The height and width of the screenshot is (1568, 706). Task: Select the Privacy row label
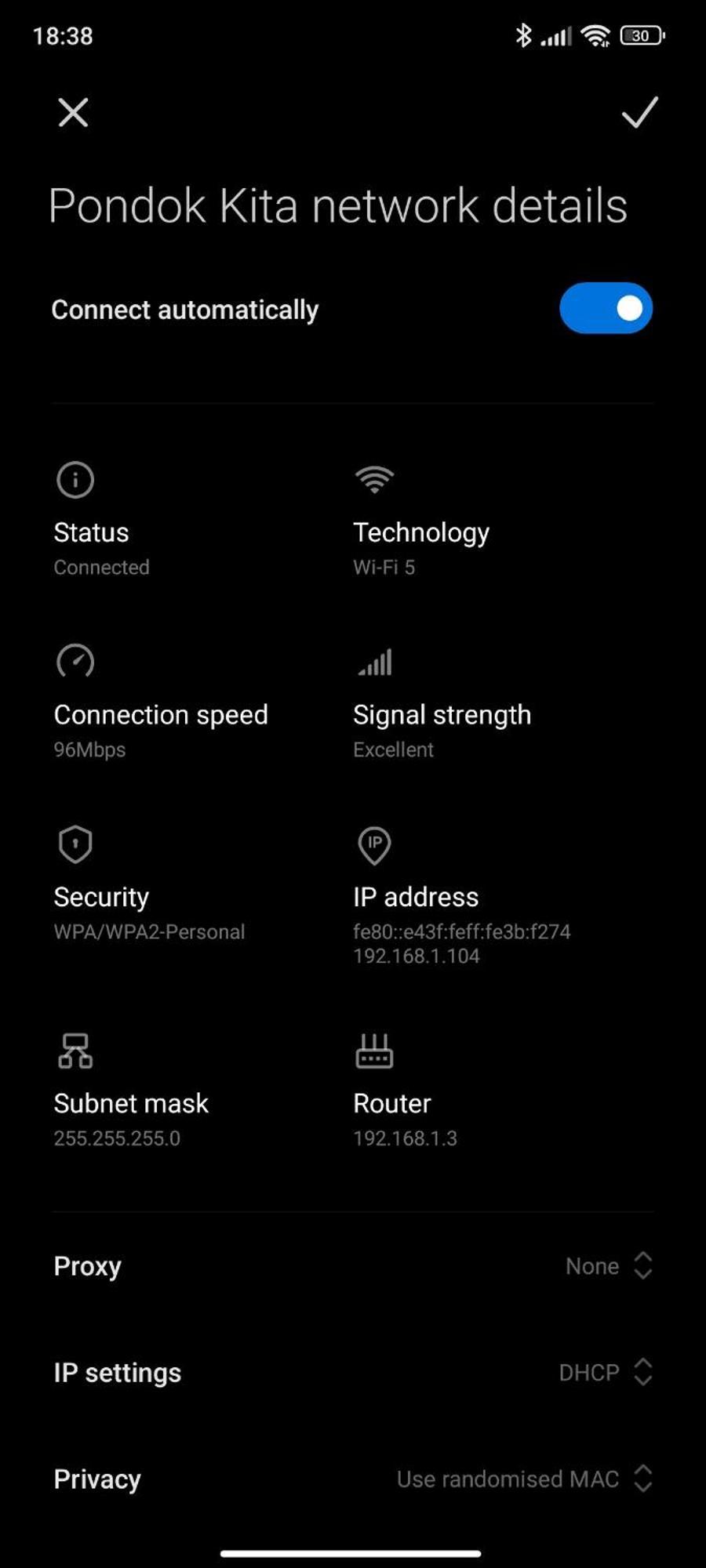click(97, 1479)
